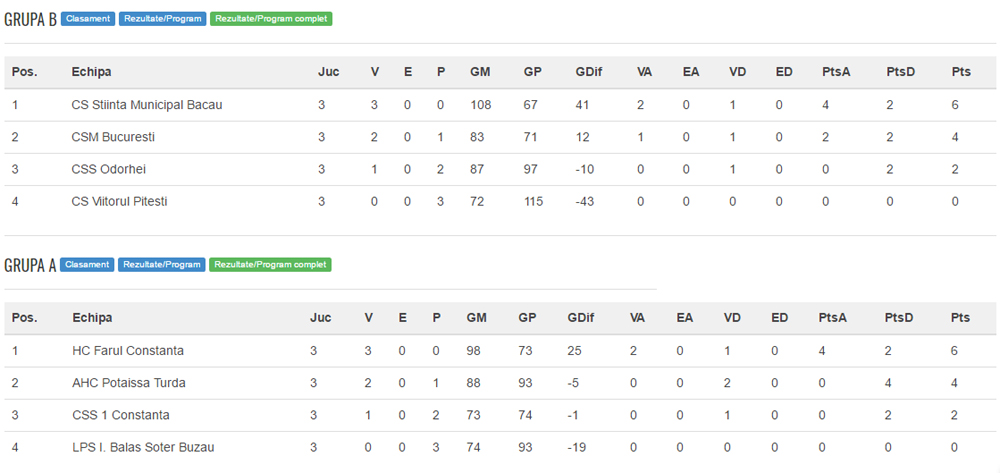The height and width of the screenshot is (473, 1000).
Task: Click the Pts column header in Grupa B
Action: point(961,72)
